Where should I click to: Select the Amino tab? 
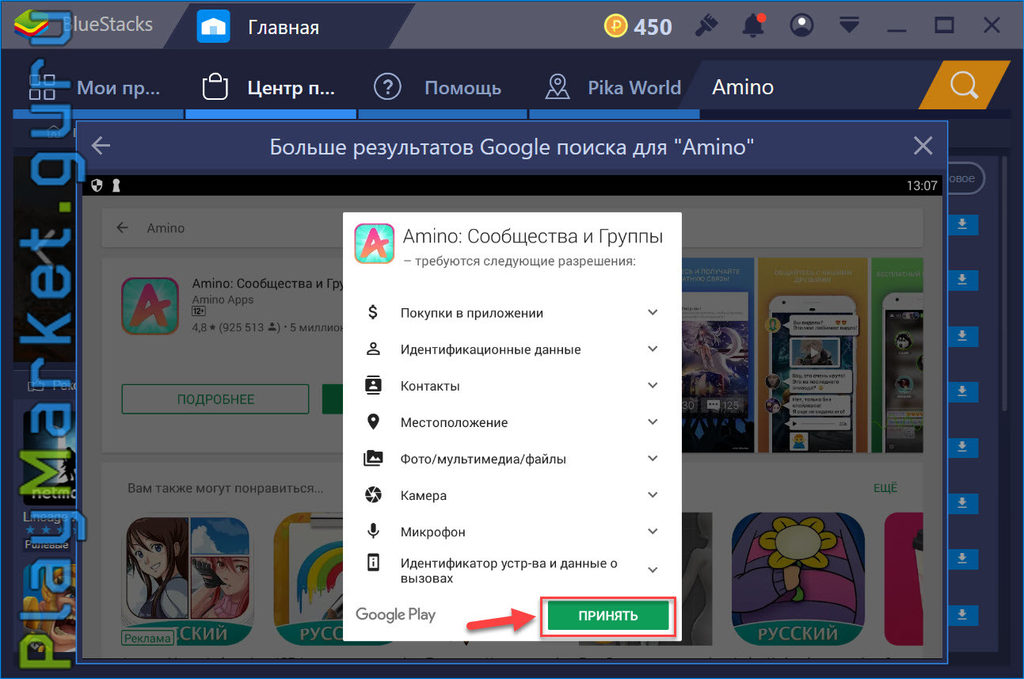click(743, 87)
